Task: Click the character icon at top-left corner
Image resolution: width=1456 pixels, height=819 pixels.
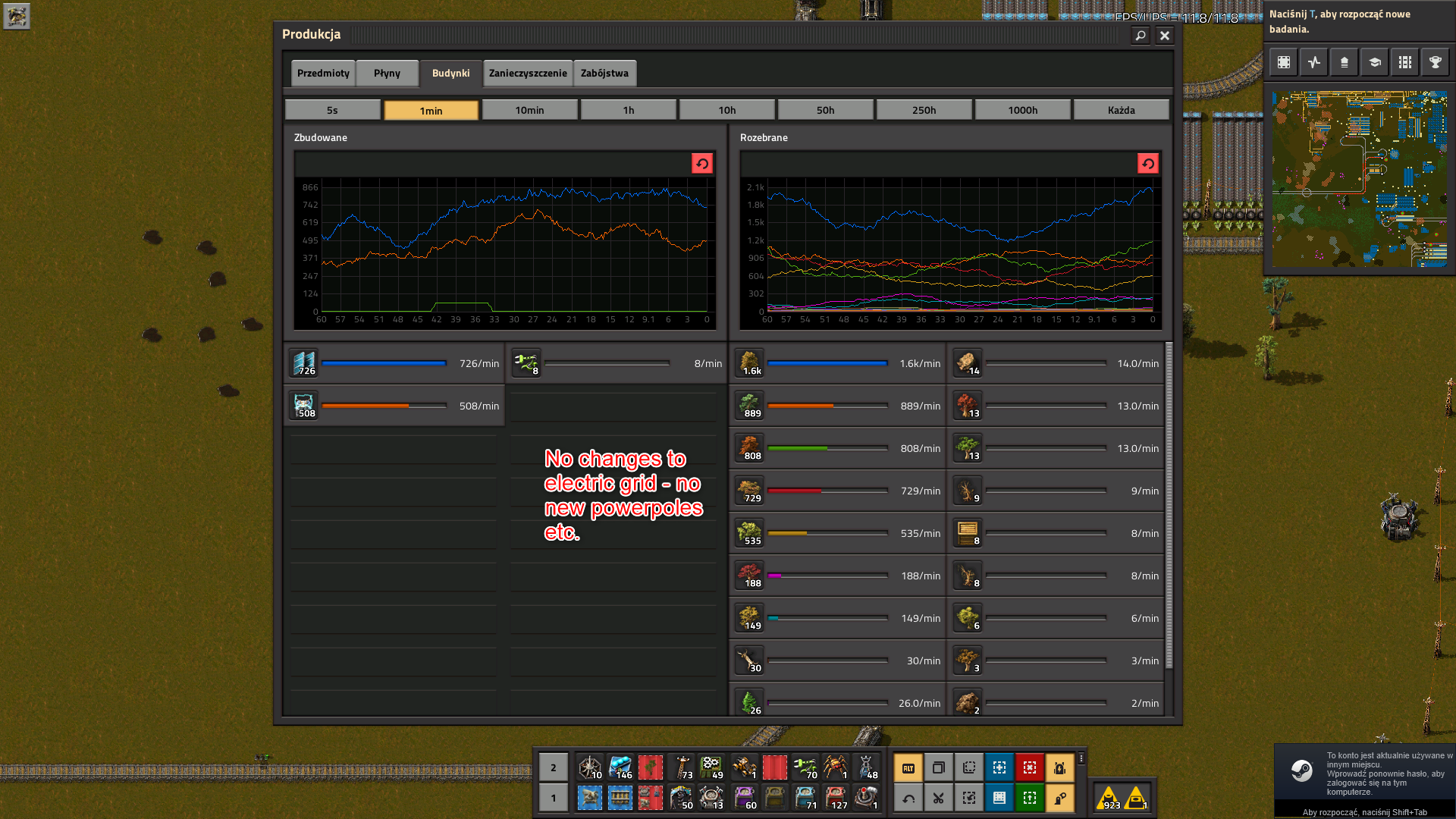Action: [16, 16]
